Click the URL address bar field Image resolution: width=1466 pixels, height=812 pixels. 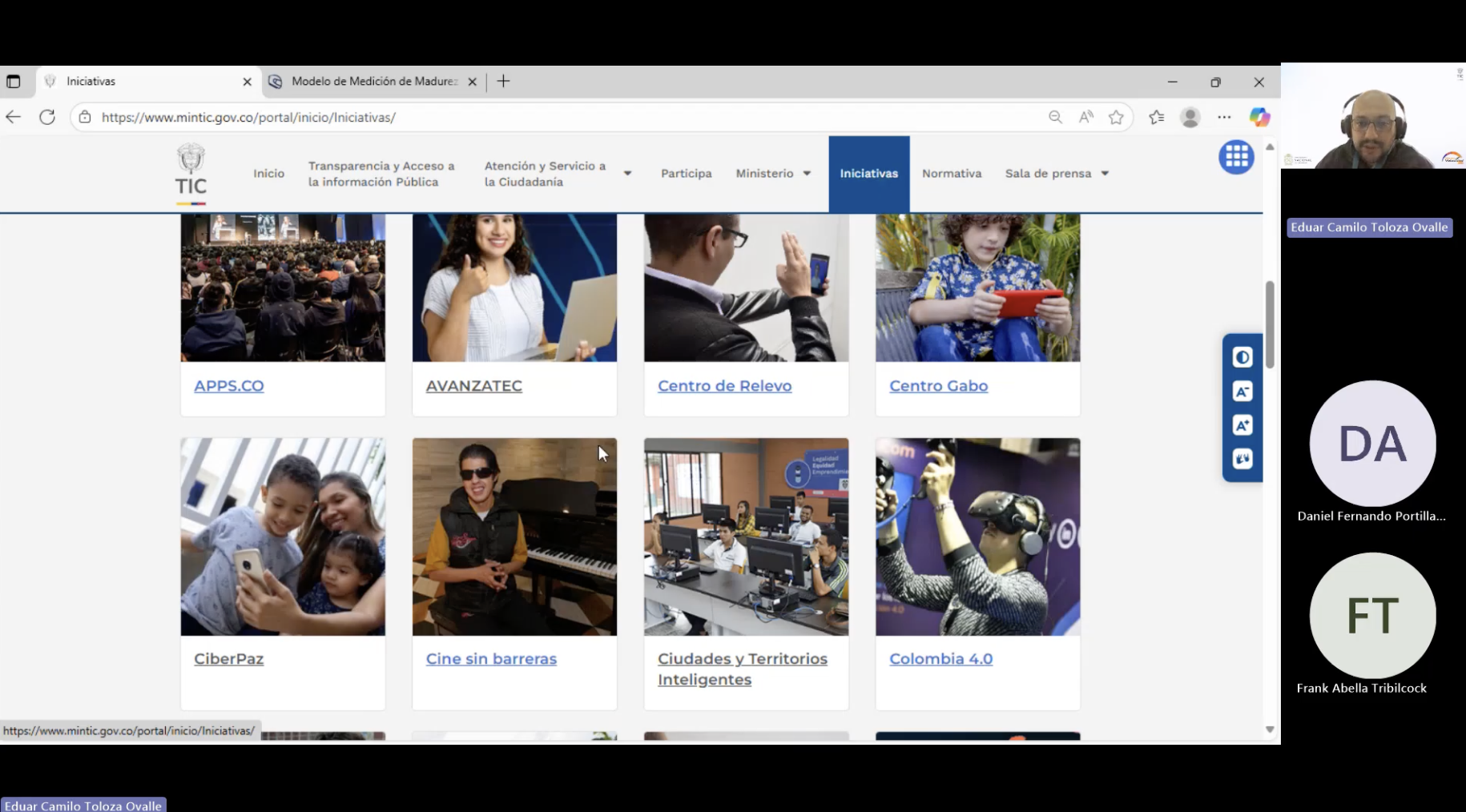click(x=561, y=117)
